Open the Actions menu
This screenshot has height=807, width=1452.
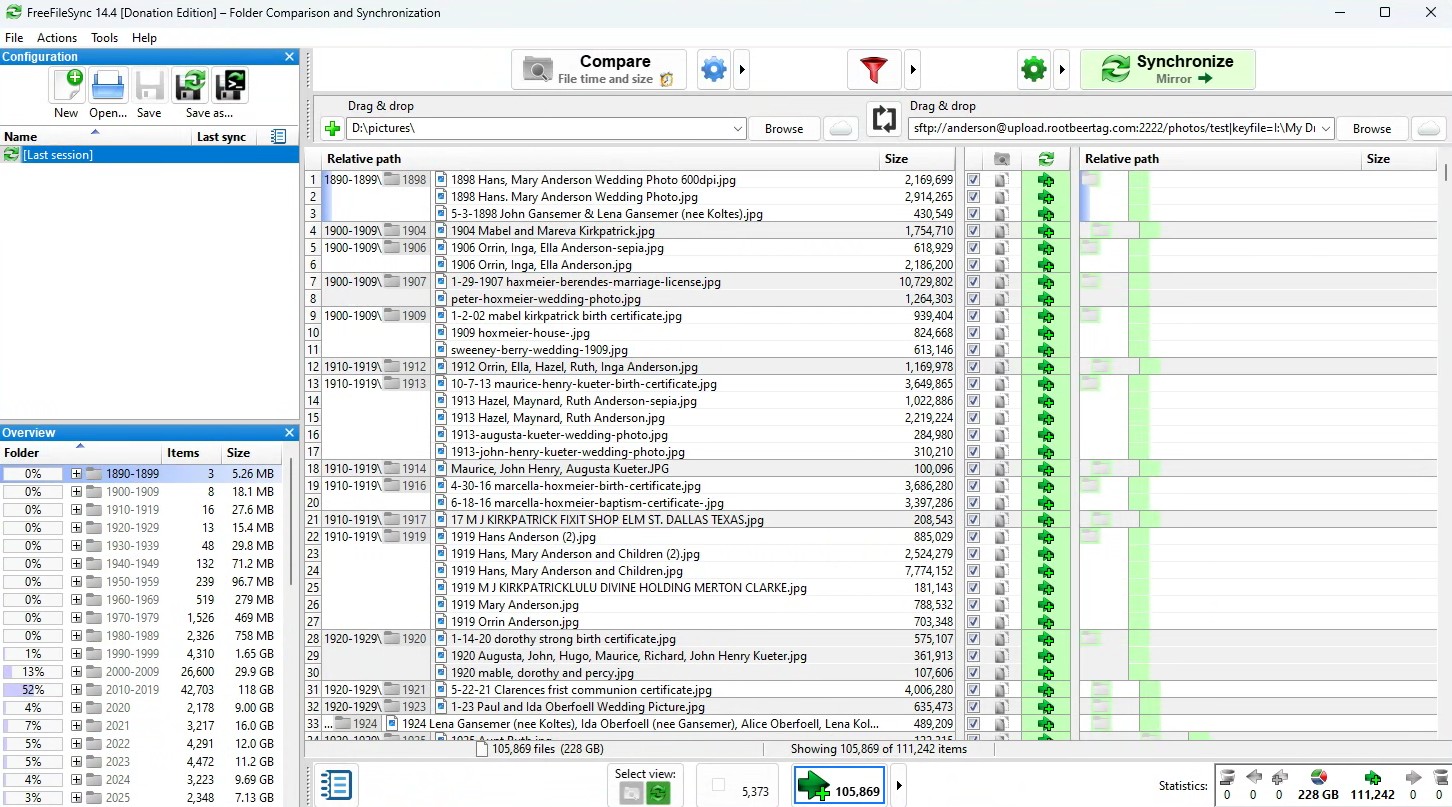pyautogui.click(x=57, y=38)
